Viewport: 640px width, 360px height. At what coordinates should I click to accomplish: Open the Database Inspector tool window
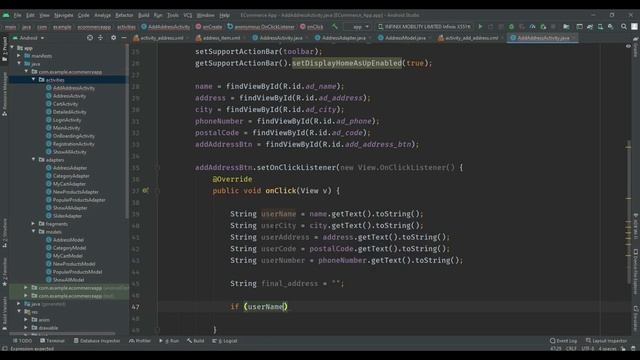(97, 341)
